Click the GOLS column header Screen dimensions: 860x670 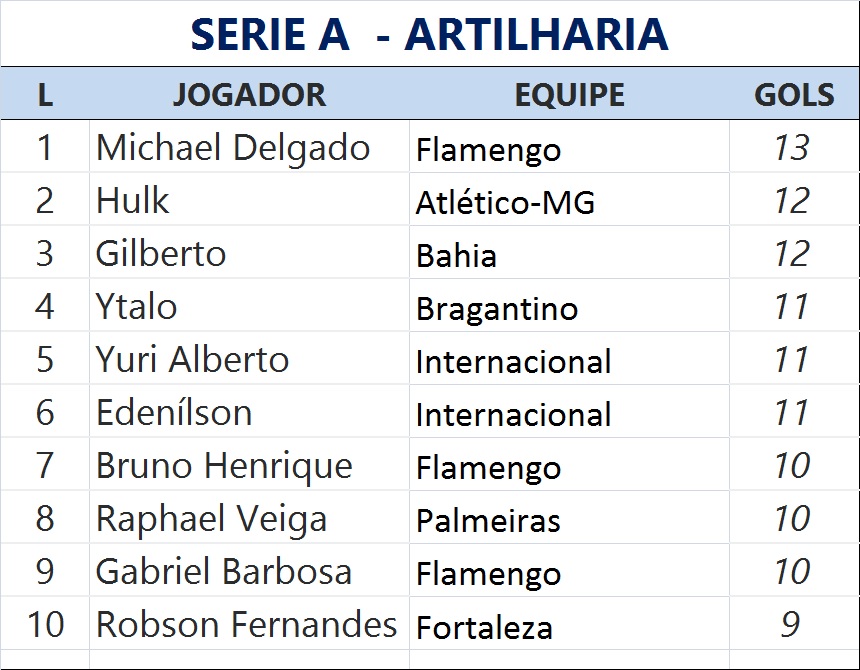[x=794, y=95]
